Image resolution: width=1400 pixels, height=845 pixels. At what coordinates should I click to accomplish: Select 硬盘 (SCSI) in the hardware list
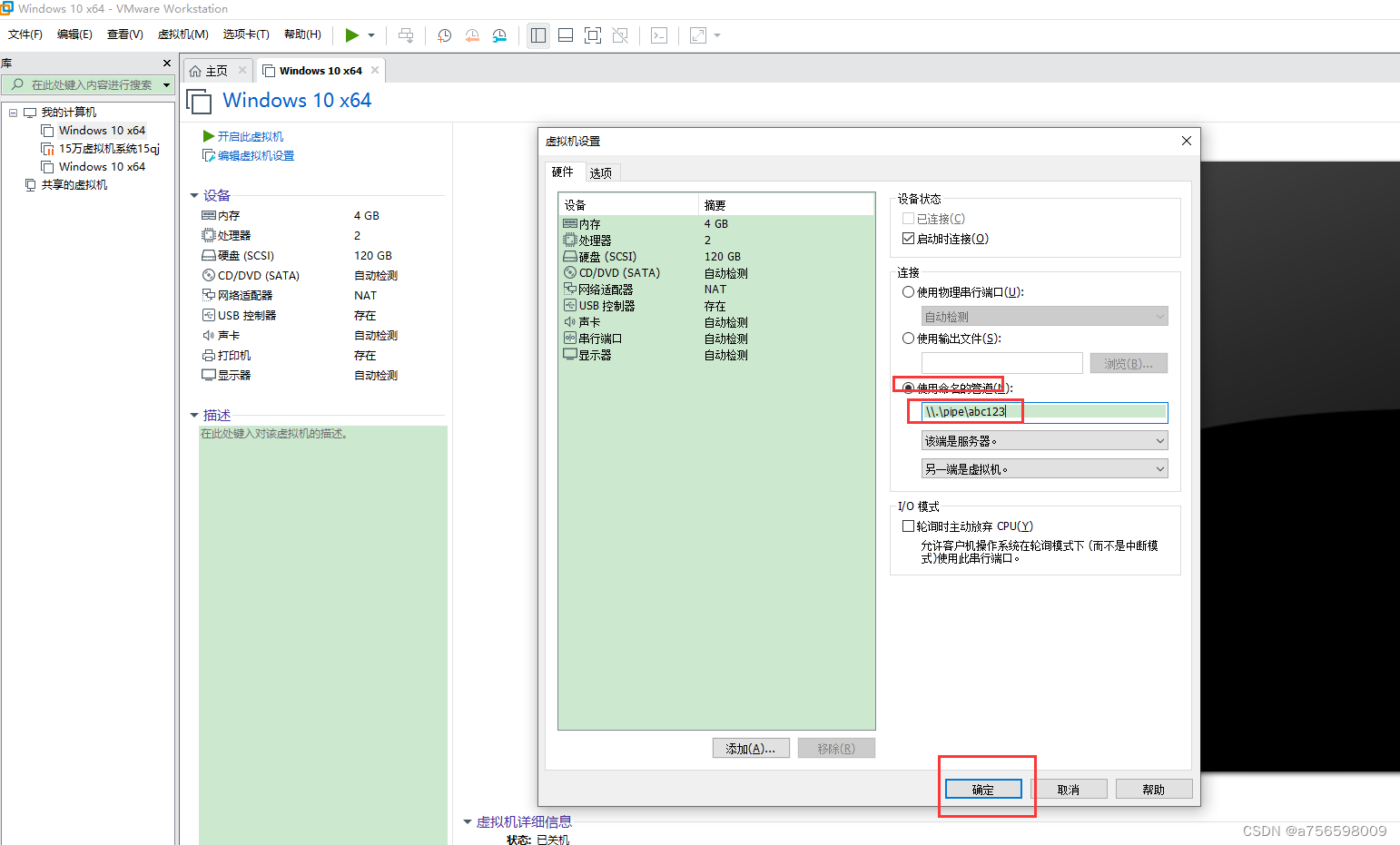tap(716, 257)
